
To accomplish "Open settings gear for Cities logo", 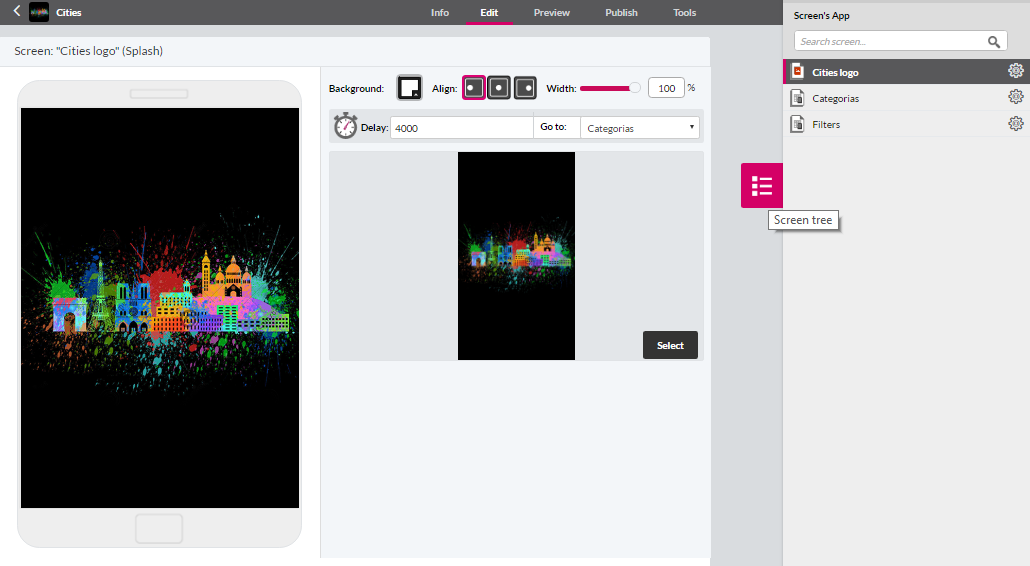I will [x=1016, y=71].
